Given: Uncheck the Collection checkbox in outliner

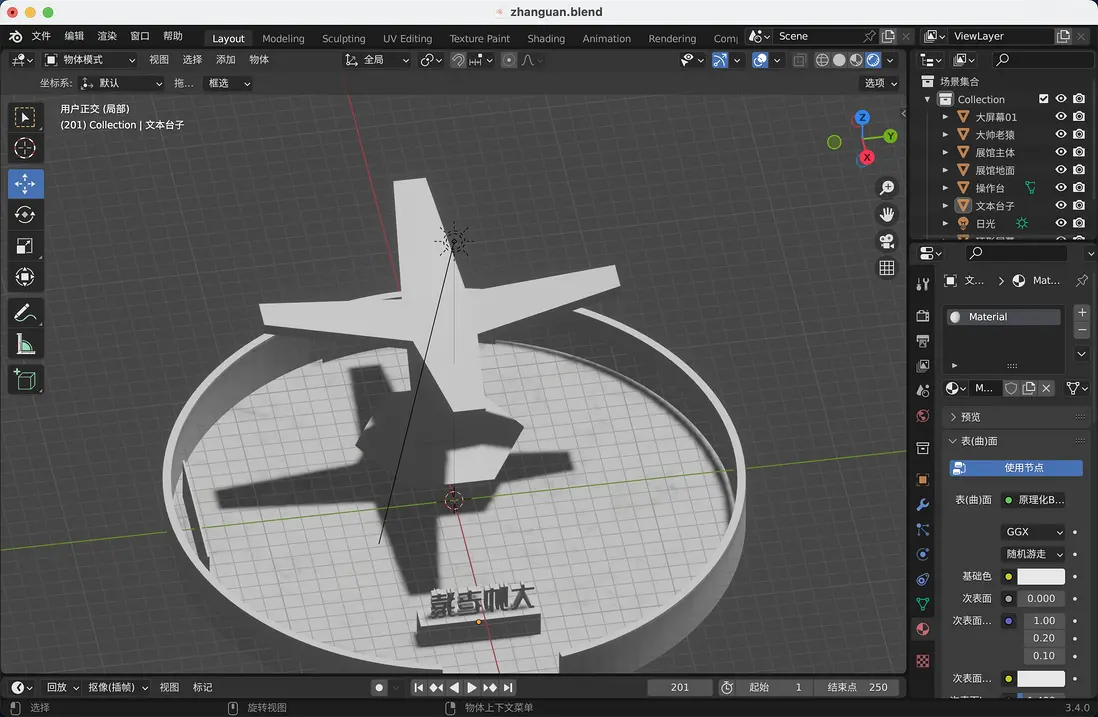Looking at the screenshot, I should point(1042,98).
